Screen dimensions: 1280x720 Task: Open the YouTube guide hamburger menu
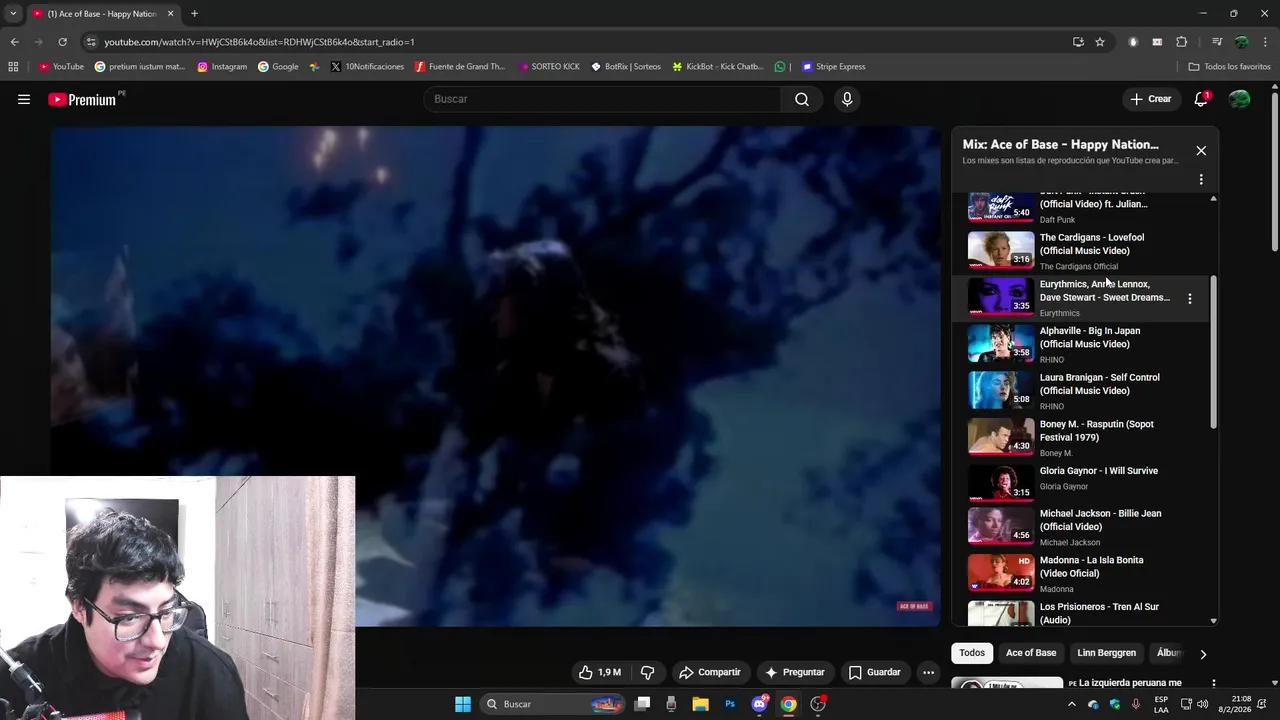[24, 99]
